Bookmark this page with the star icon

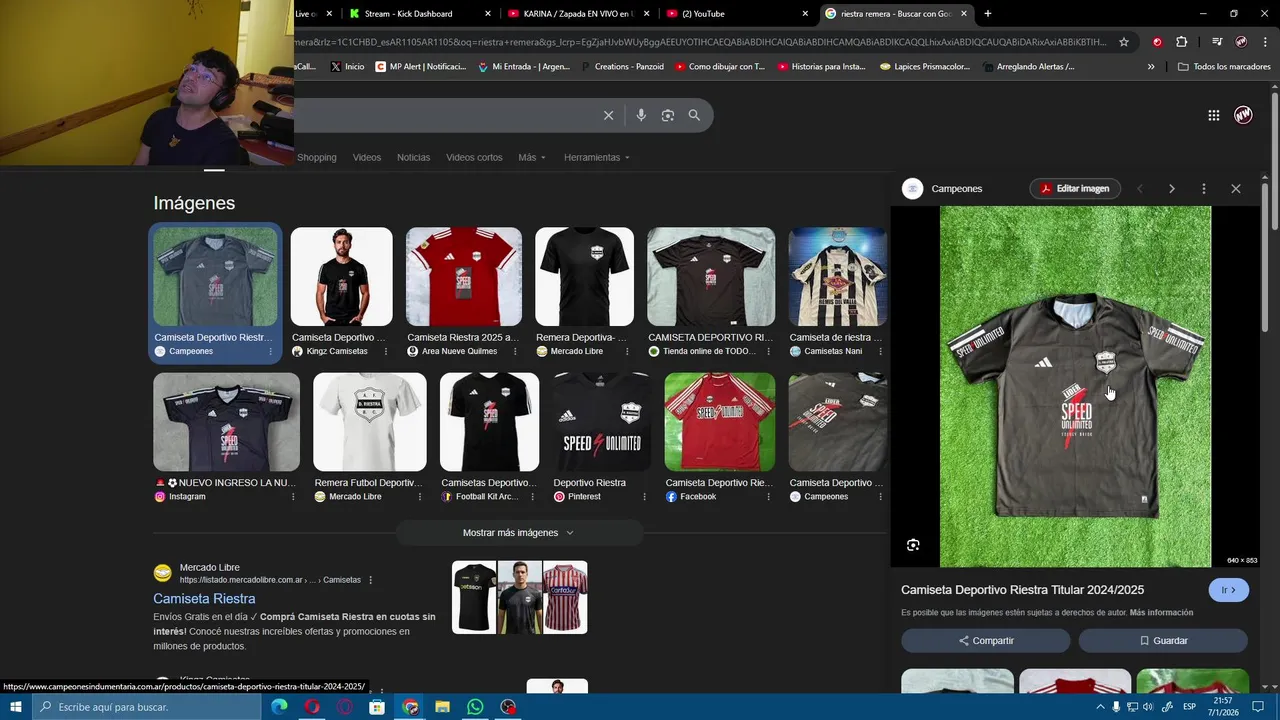click(1124, 42)
